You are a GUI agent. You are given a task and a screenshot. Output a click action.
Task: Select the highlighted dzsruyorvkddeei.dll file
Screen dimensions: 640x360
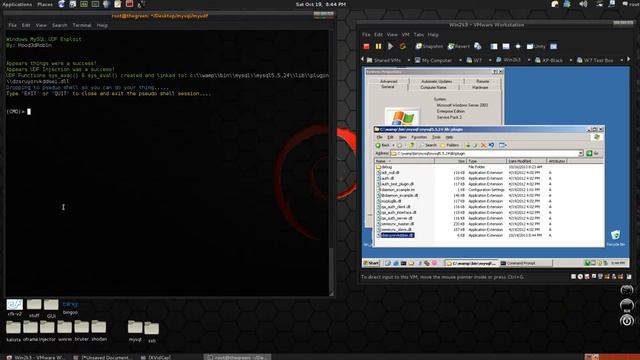click(x=395, y=236)
